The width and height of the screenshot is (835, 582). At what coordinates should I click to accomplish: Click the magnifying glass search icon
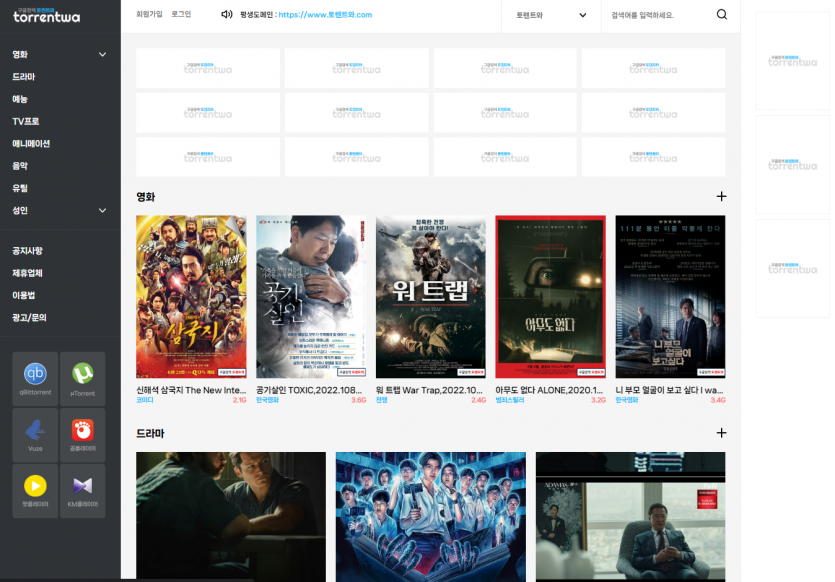click(722, 15)
